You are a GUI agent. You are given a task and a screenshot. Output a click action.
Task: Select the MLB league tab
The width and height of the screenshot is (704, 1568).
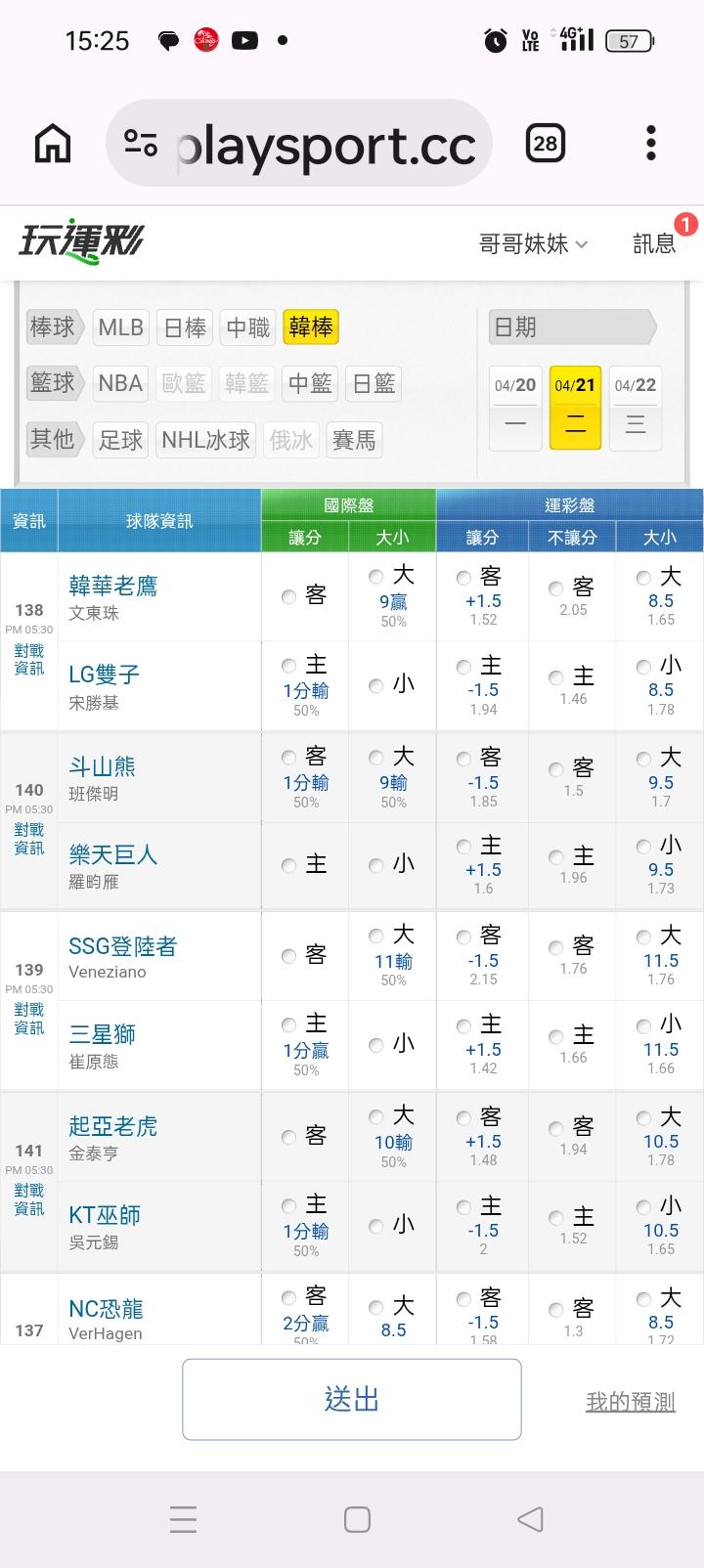tap(121, 327)
